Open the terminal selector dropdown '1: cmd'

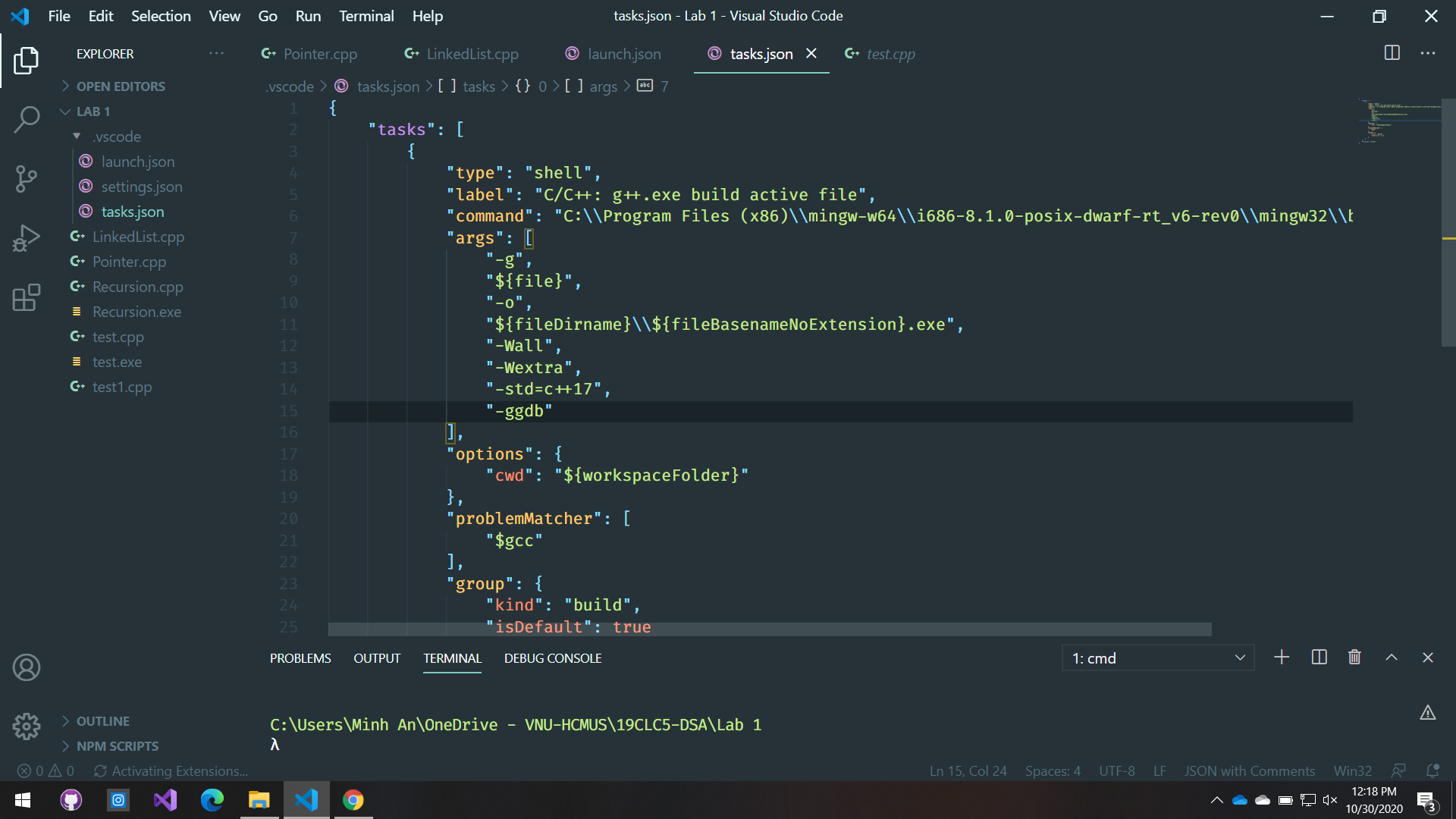pyautogui.click(x=1158, y=658)
